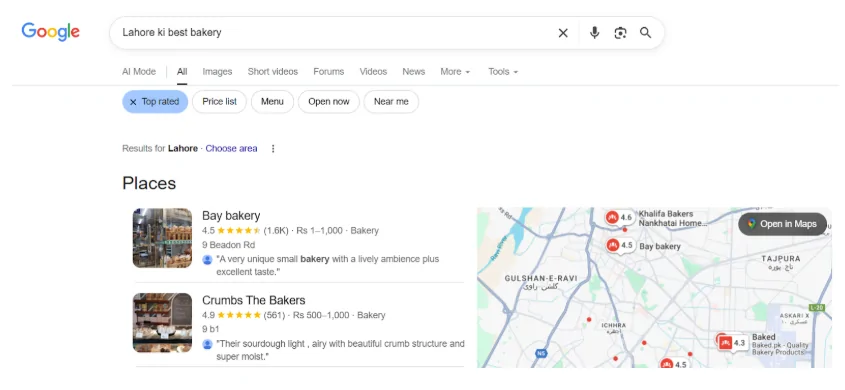Enable the Open now filter chip
This screenshot has height=390, width=845.
click(x=329, y=102)
